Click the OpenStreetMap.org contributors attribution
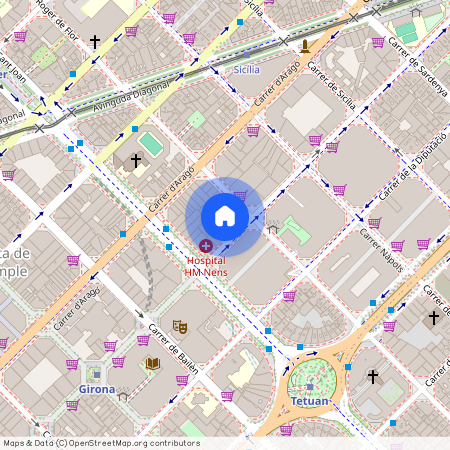Screen dimensions: 450x450 (x=102, y=443)
